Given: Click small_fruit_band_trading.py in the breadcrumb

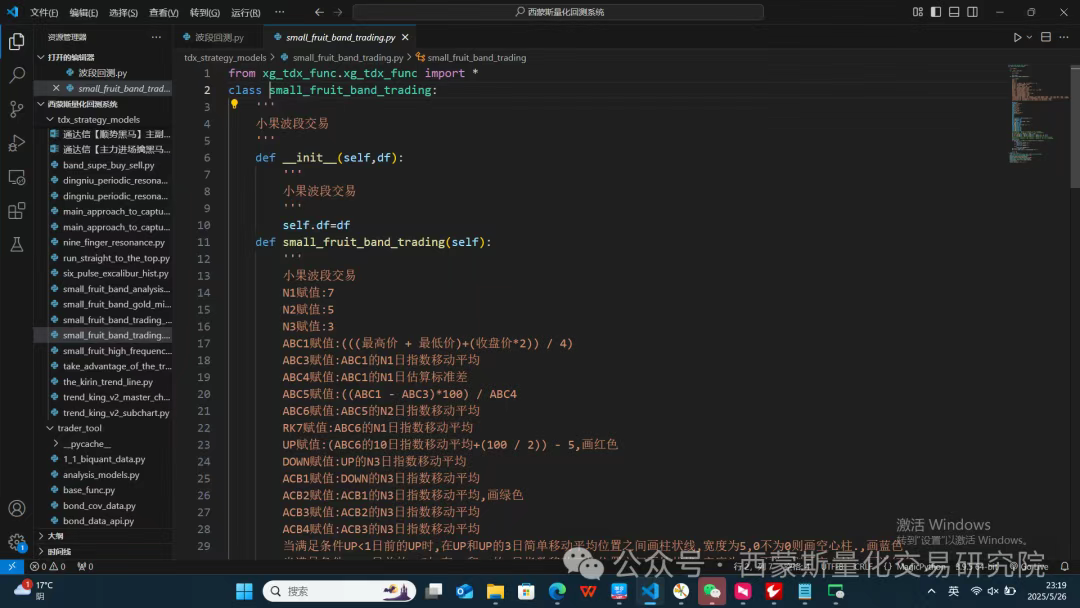Looking at the screenshot, I should coord(348,57).
